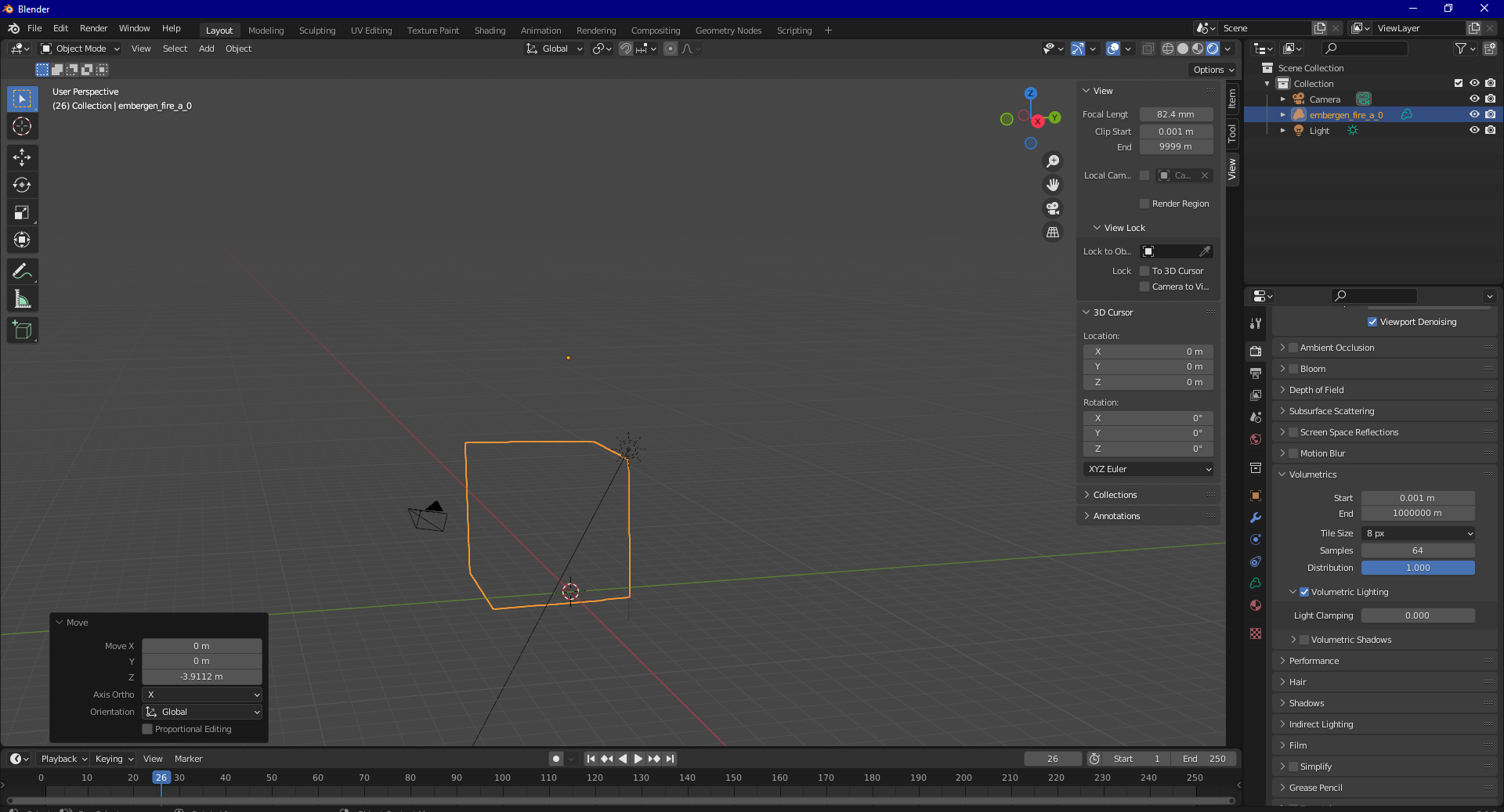Image resolution: width=1504 pixels, height=812 pixels.
Task: Activate the Move tool
Action: (22, 157)
